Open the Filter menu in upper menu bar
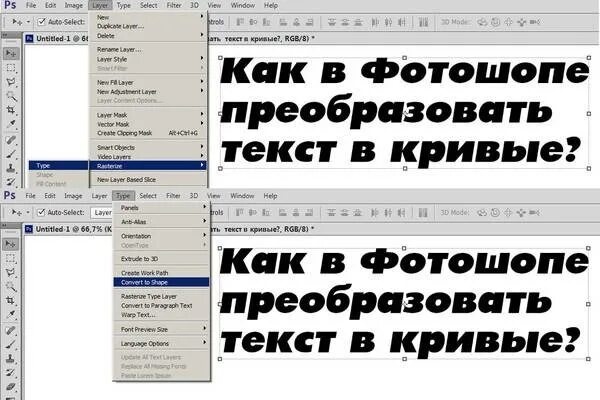 pyautogui.click(x=174, y=5)
